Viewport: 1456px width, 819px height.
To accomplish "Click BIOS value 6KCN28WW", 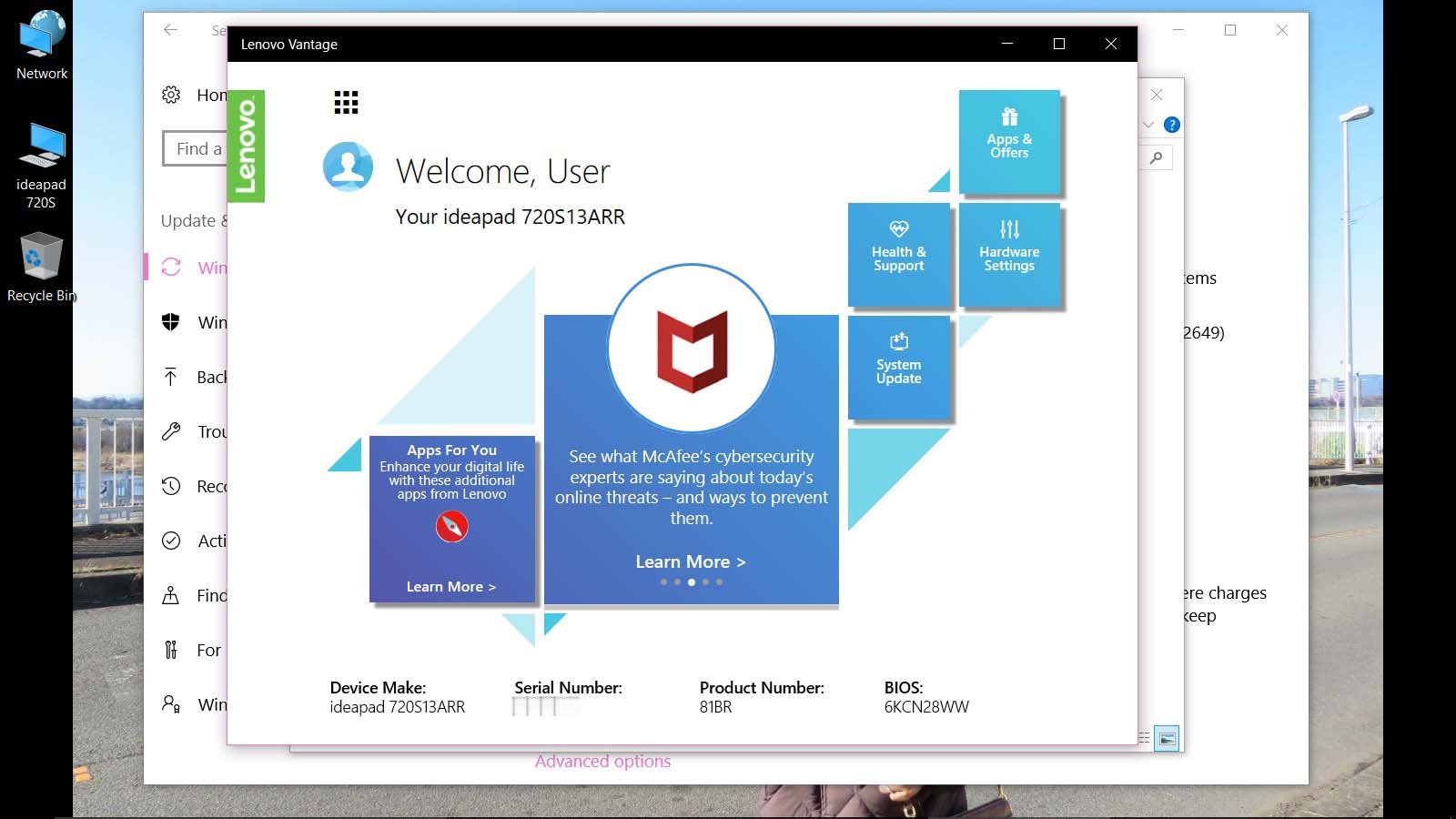I will click(x=926, y=707).
